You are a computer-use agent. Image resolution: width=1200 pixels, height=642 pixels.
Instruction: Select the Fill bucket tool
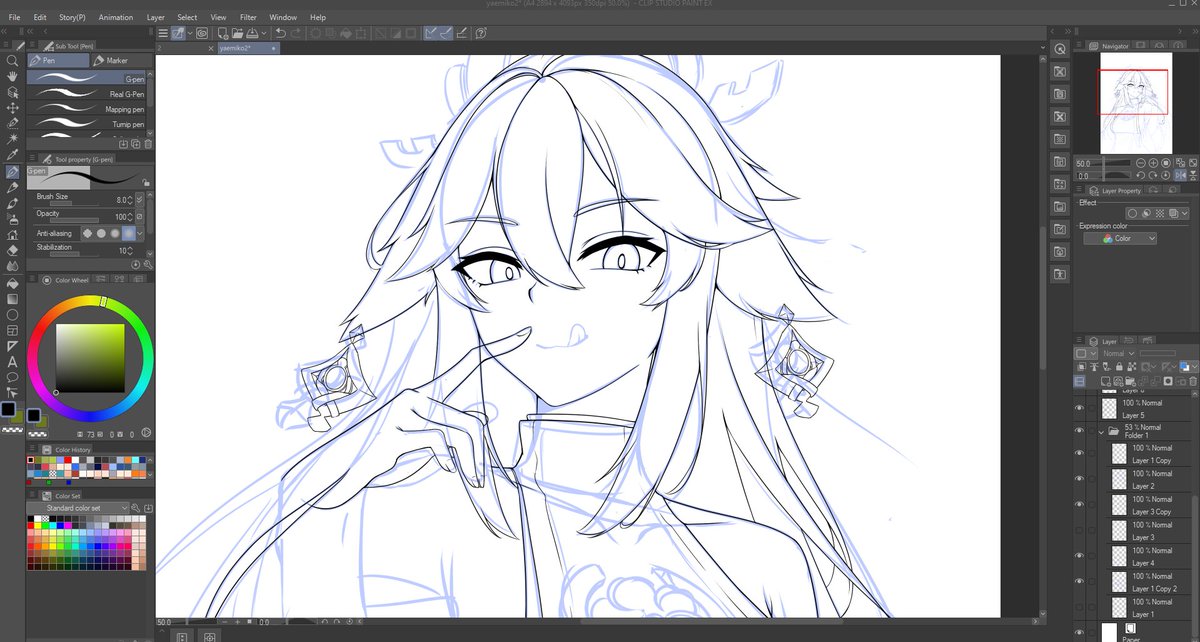[12, 282]
